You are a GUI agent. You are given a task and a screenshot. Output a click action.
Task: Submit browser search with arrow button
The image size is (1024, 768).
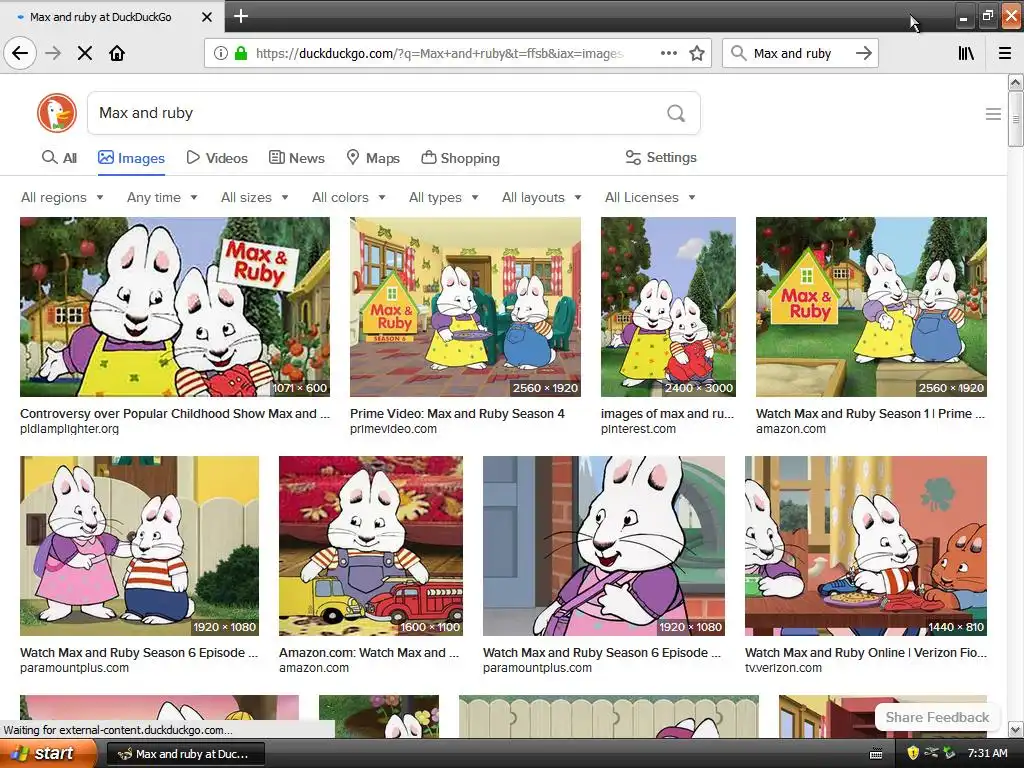coord(863,53)
